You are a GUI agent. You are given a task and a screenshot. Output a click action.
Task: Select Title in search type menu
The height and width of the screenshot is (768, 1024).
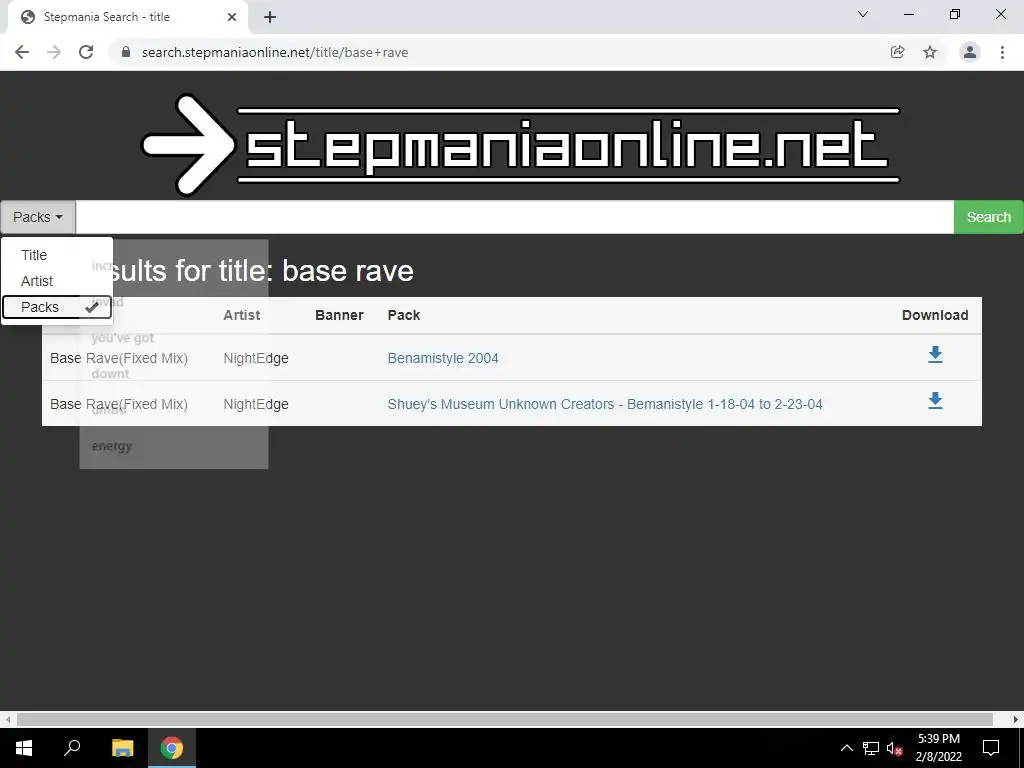click(57, 255)
